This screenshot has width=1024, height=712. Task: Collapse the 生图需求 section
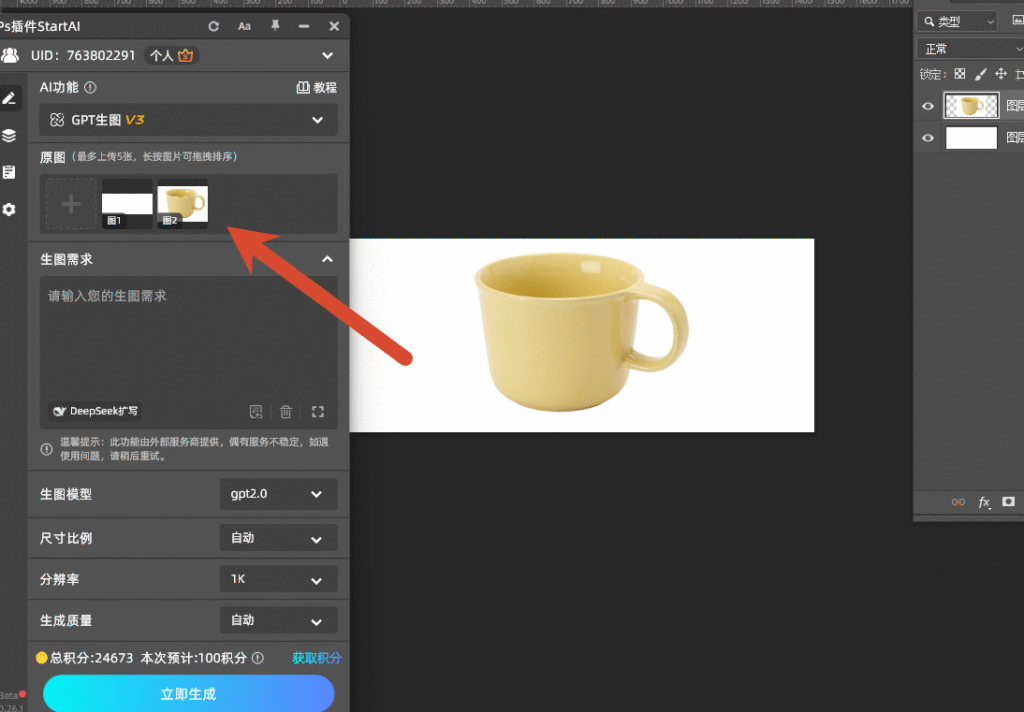click(327, 259)
